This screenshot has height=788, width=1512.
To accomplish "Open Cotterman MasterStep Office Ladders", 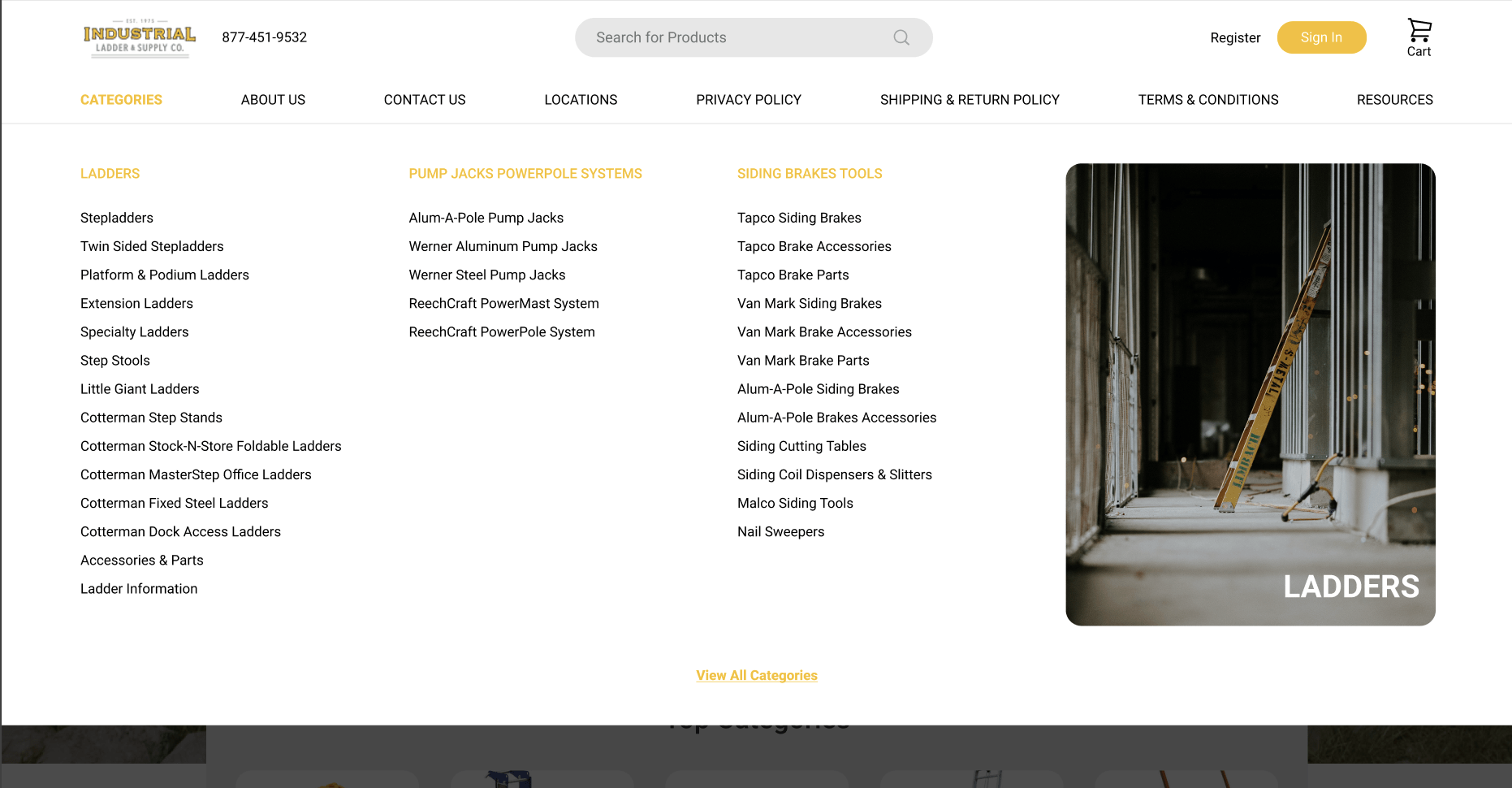I will [196, 474].
